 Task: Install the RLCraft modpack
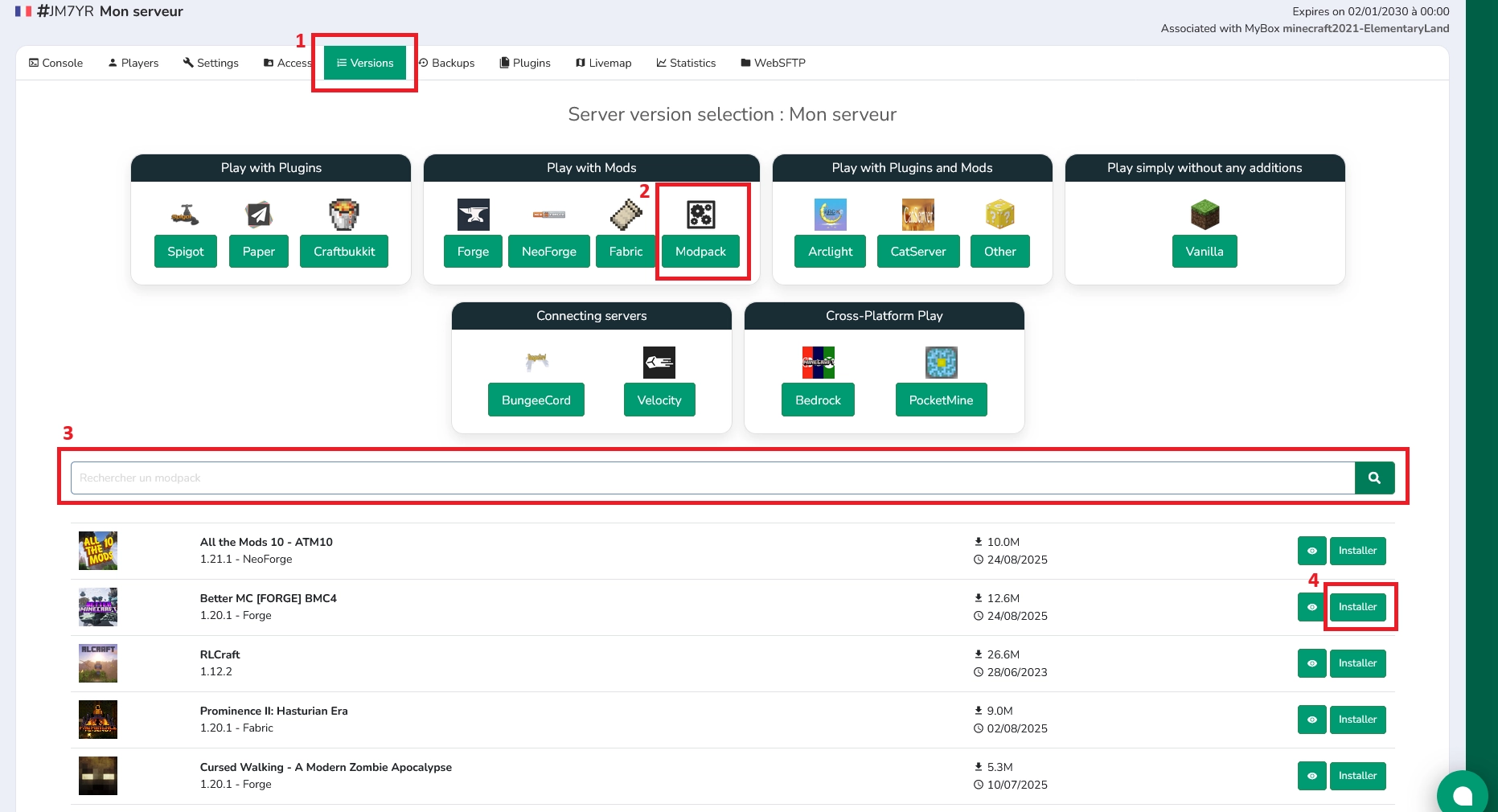1358,663
